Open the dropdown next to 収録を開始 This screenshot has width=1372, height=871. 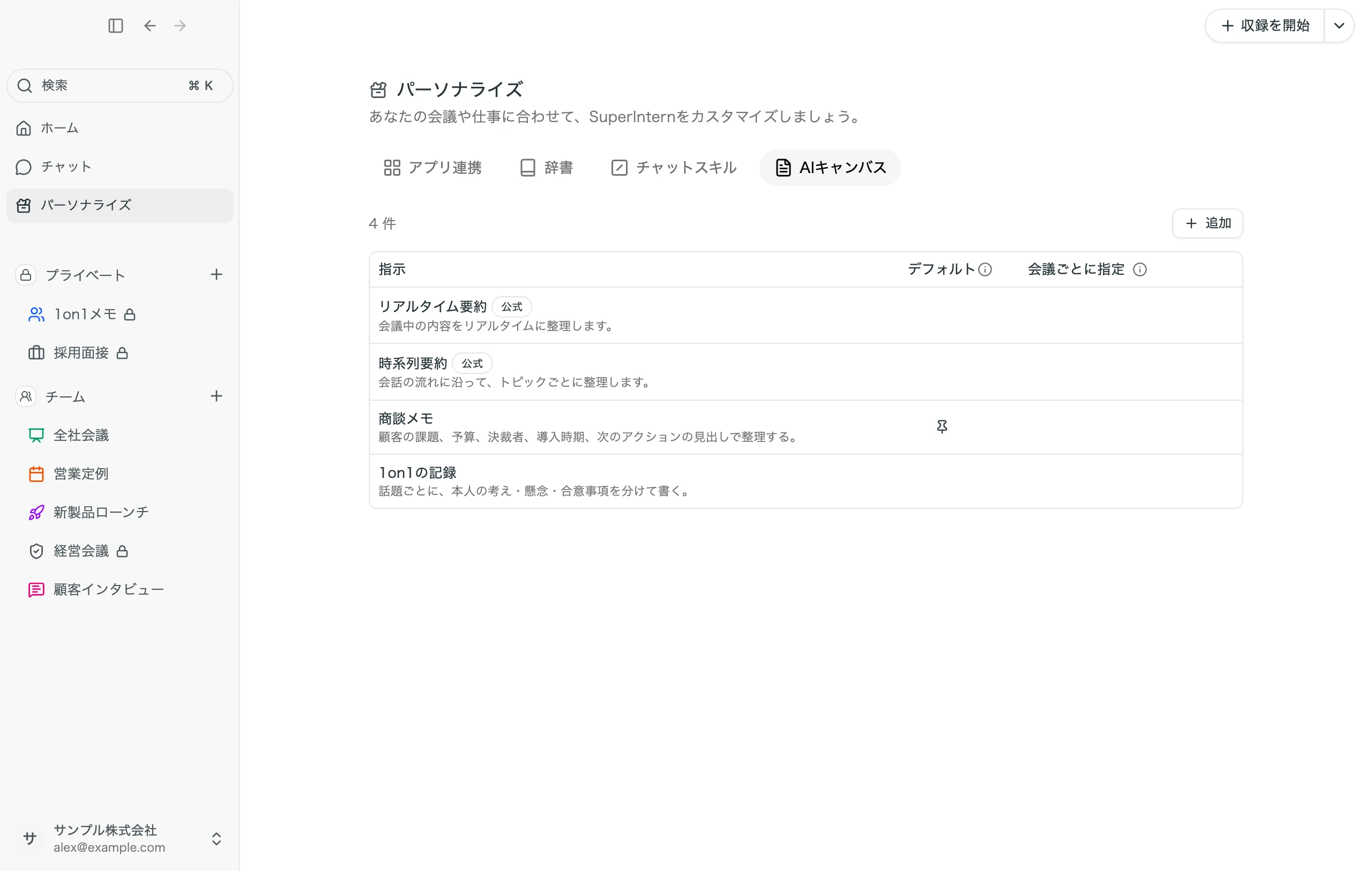click(1339, 26)
